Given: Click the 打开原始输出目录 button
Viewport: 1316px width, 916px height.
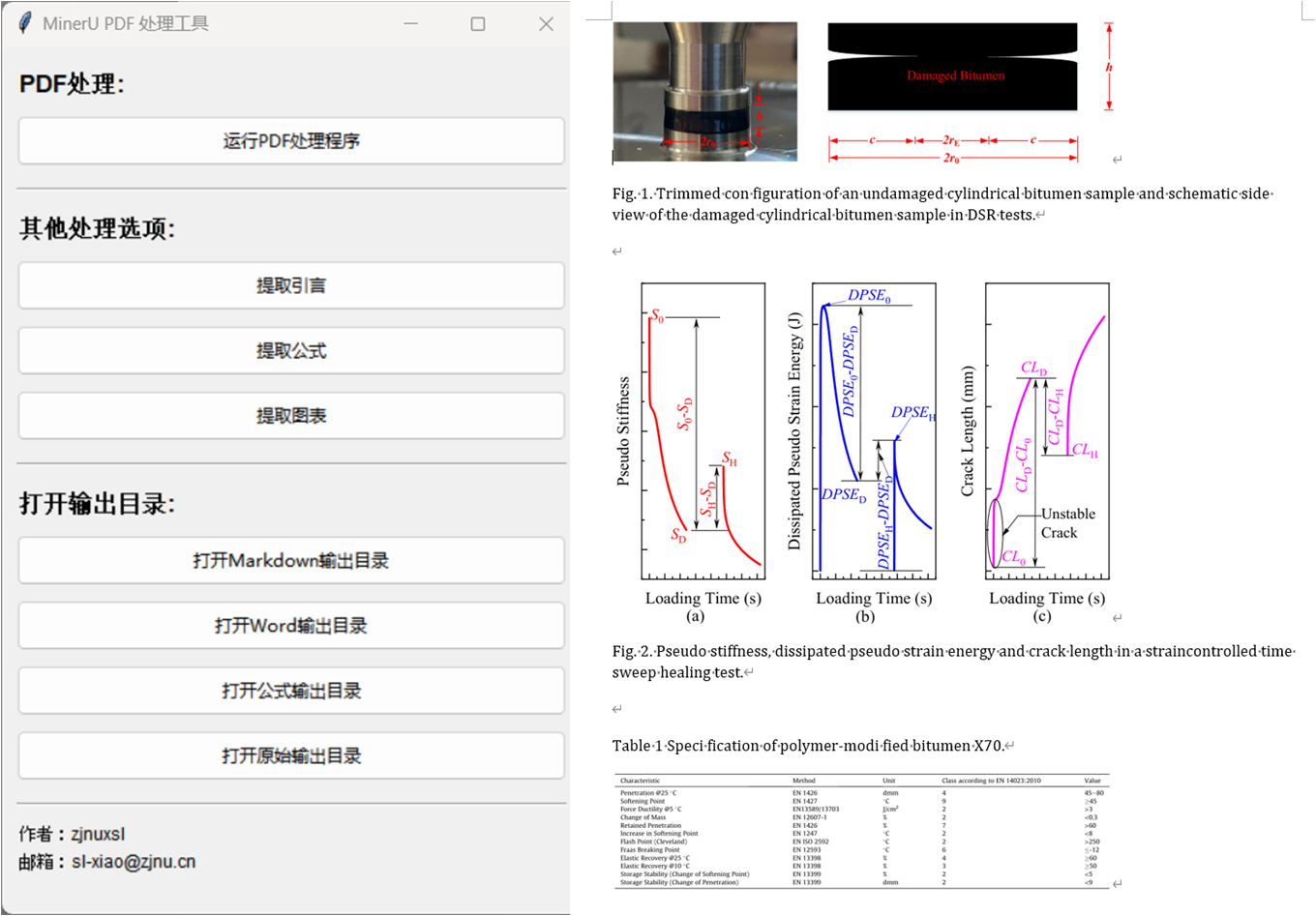Looking at the screenshot, I should pos(291,755).
